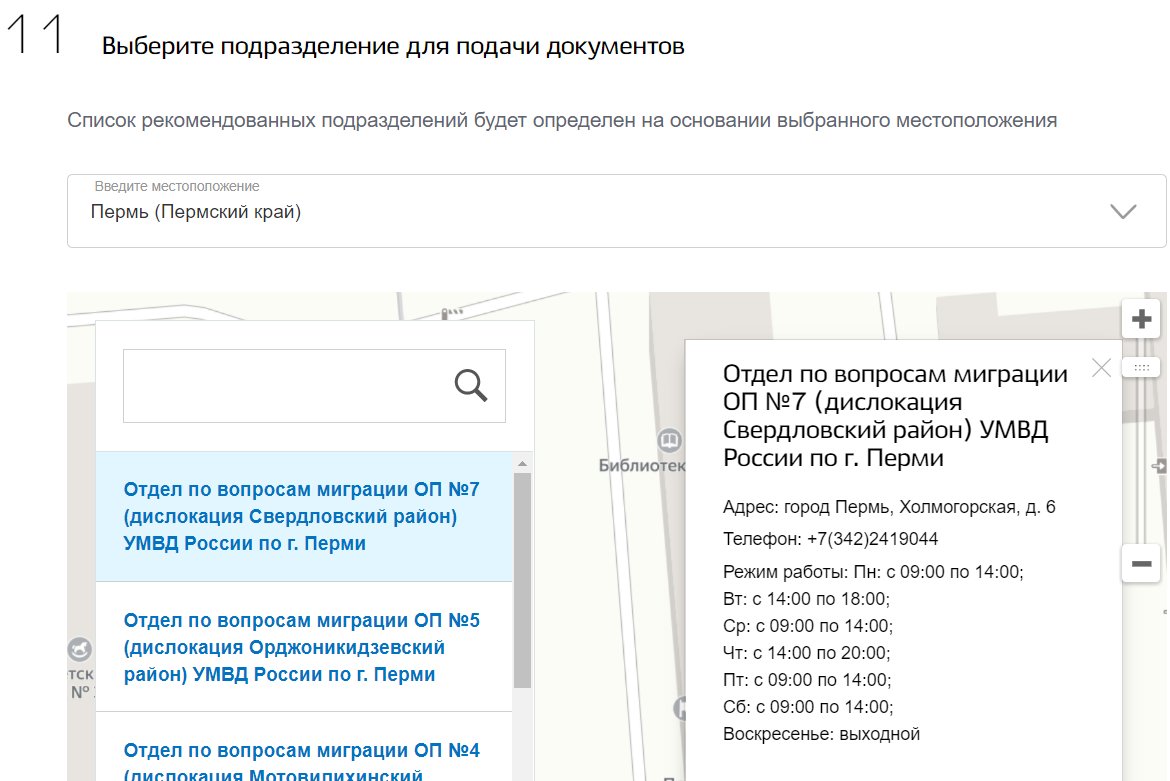Click the Воскресенье: выходной line
This screenshot has width=1170, height=781.
click(821, 734)
